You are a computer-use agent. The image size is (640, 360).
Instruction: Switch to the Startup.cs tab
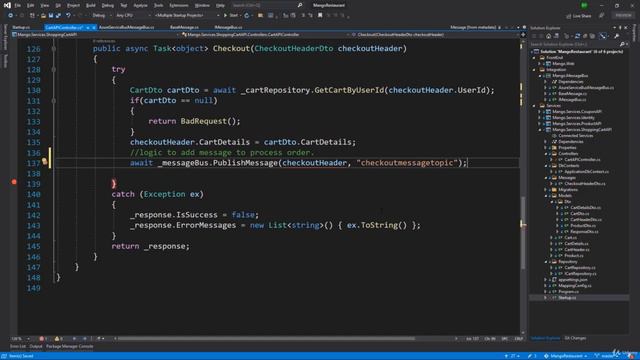[x=21, y=27]
